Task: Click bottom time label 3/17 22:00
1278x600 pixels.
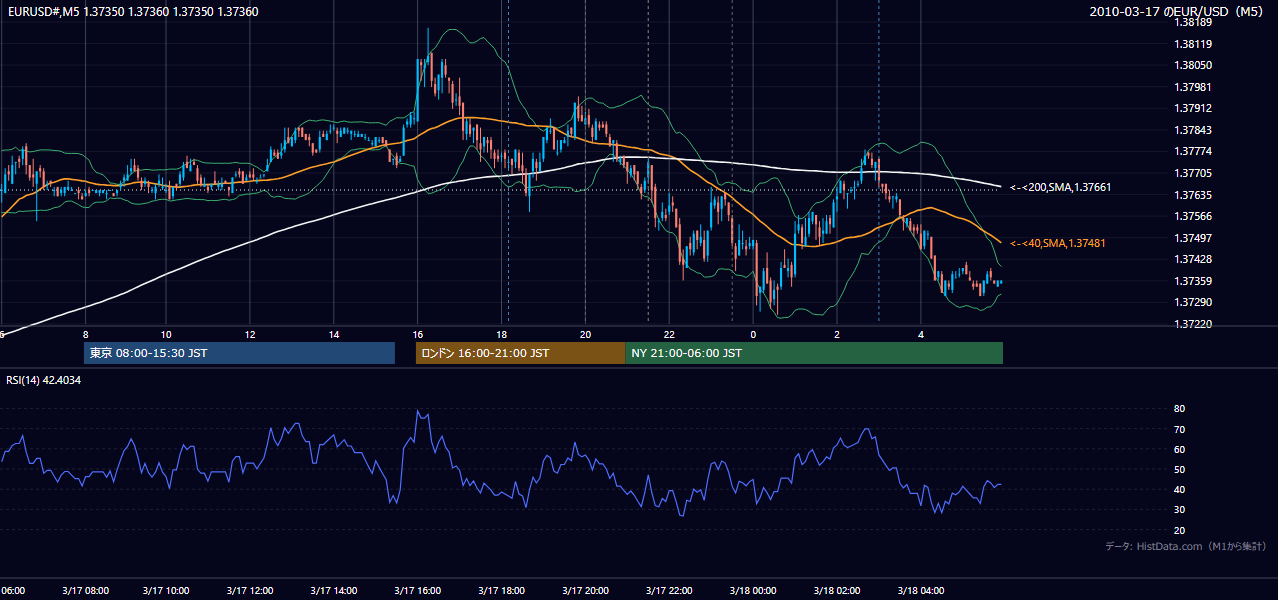Action: click(669, 590)
